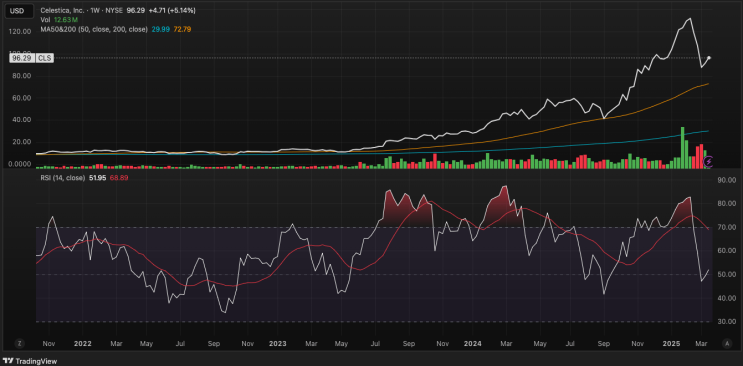Click the 96.29 price label
Viewport: 743px width, 366px height.
click(x=21, y=58)
